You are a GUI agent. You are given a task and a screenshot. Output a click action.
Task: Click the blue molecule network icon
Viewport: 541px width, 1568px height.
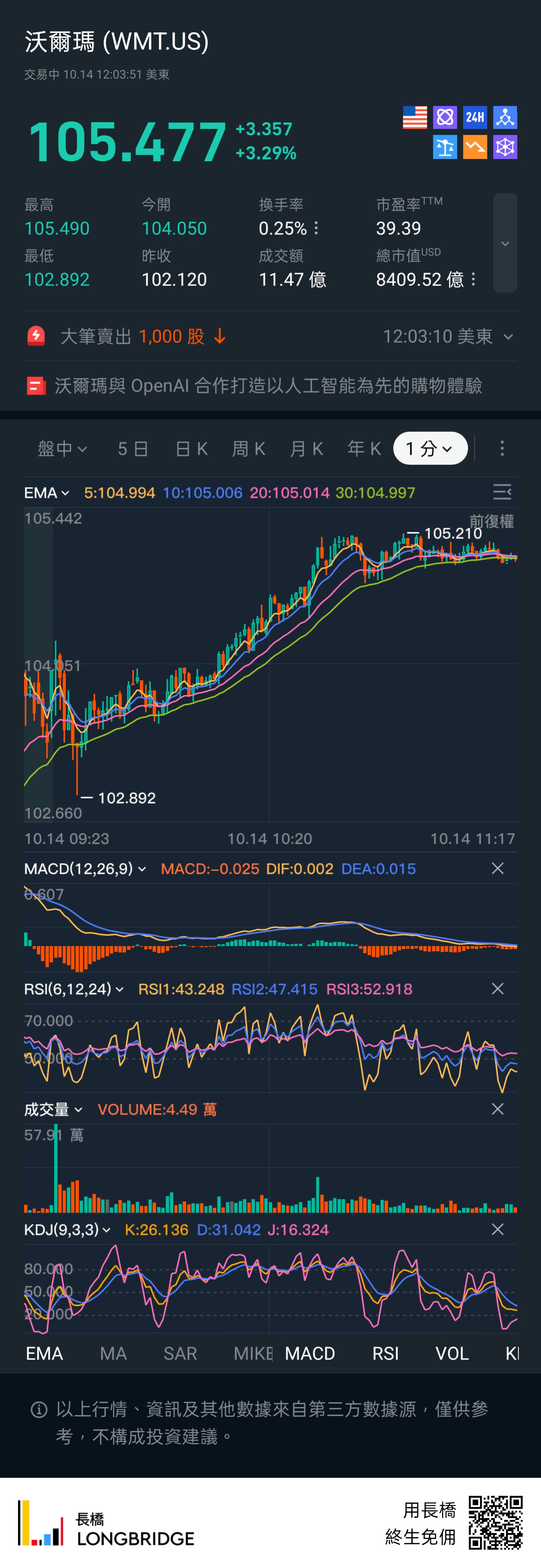coord(505,118)
